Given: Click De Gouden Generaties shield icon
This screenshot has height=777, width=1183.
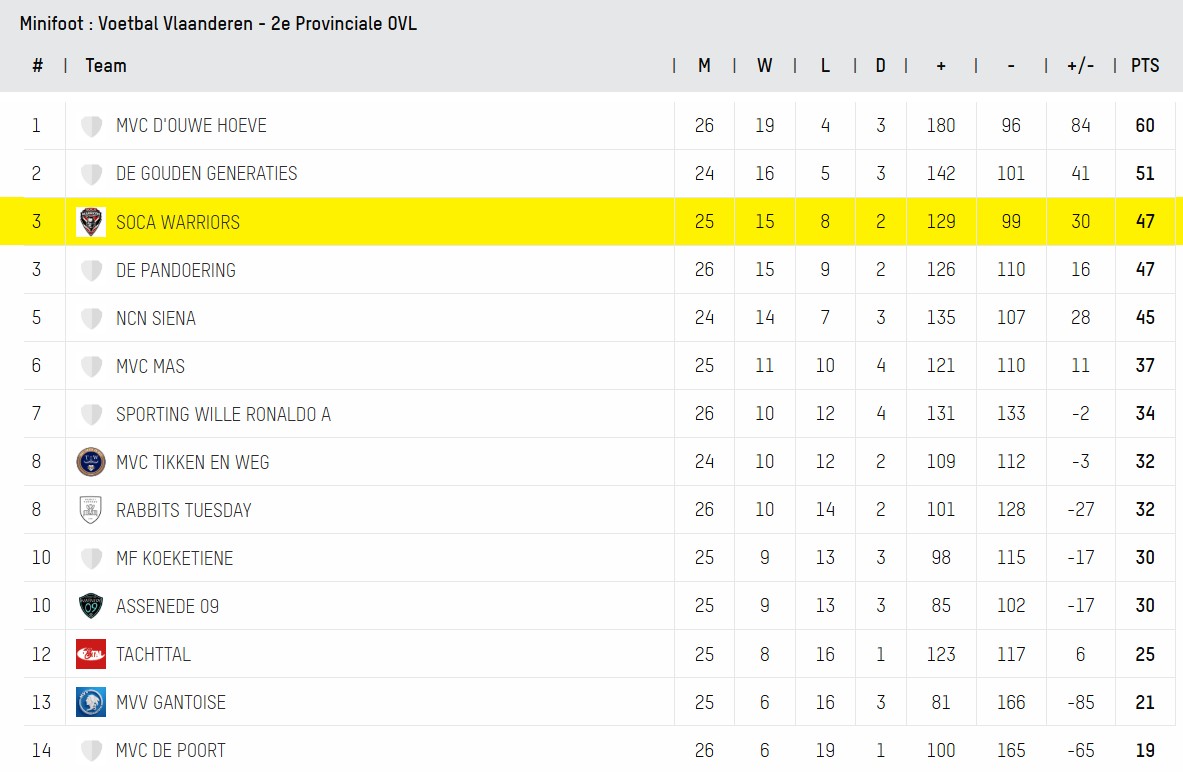Looking at the screenshot, I should [91, 174].
